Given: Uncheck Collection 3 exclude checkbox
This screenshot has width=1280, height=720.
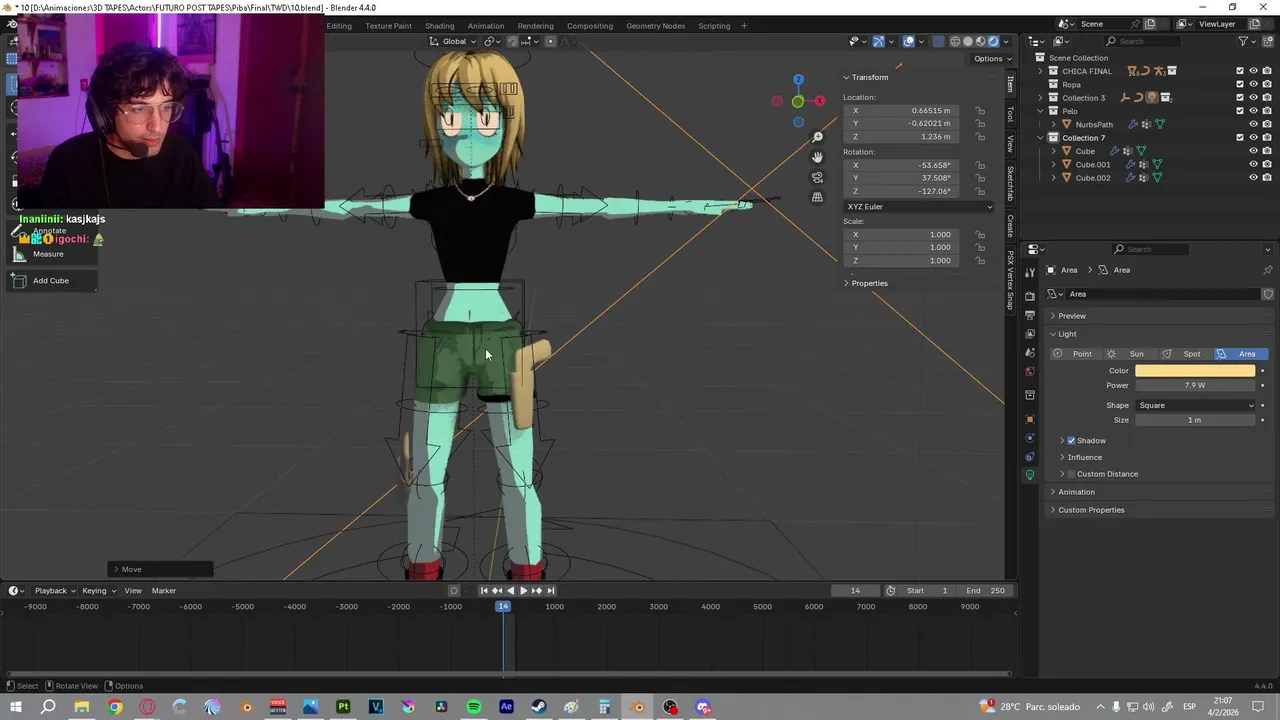Looking at the screenshot, I should tap(1240, 98).
